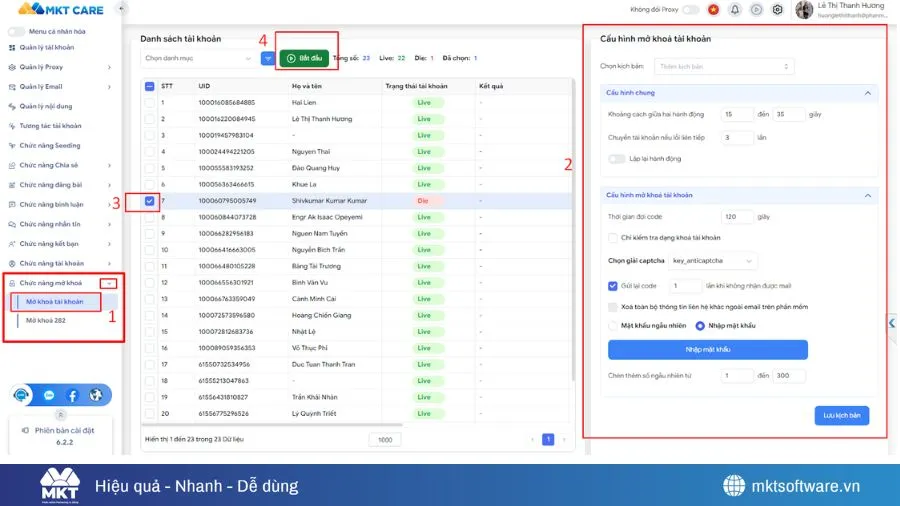Viewport: 900px width, 506px height.
Task: Select Mở khoá 282 submenu item
Action: click(46, 321)
